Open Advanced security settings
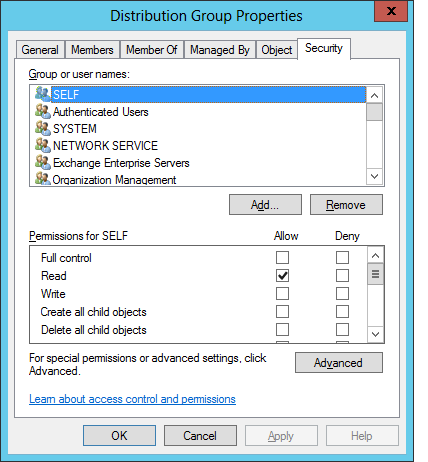 pyautogui.click(x=339, y=363)
